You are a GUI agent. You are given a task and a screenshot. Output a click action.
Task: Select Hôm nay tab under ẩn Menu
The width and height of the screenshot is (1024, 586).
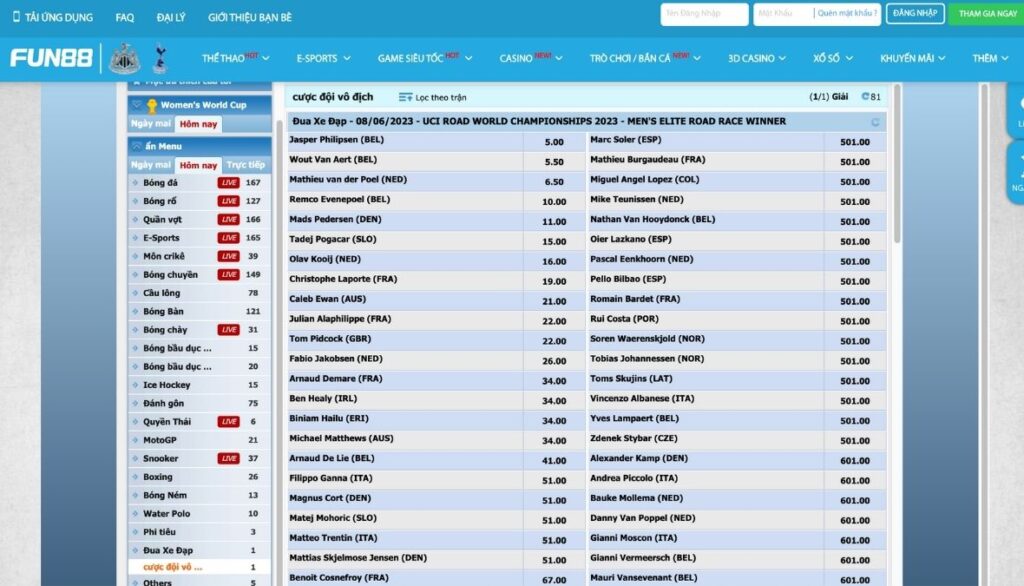198,165
